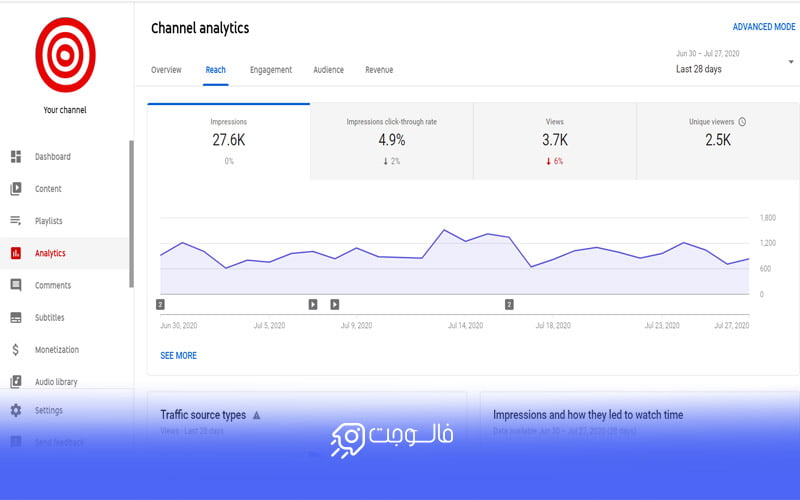Click SEE MORE below the chart
This screenshot has width=800, height=500.
click(178, 355)
